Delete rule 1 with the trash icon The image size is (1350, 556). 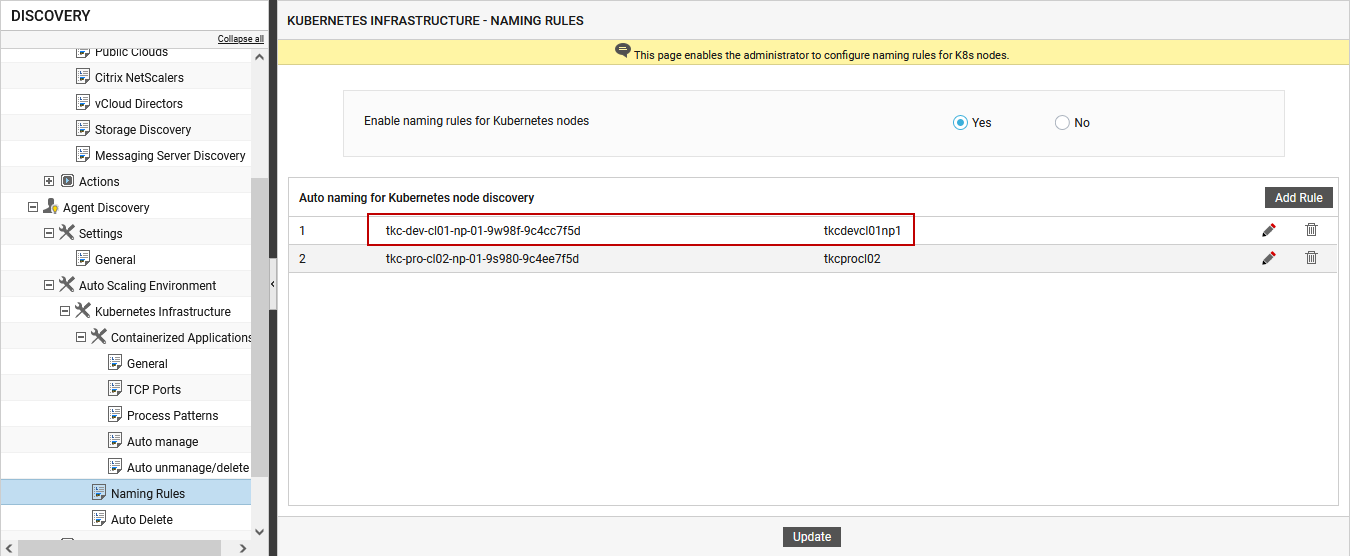(x=1311, y=230)
